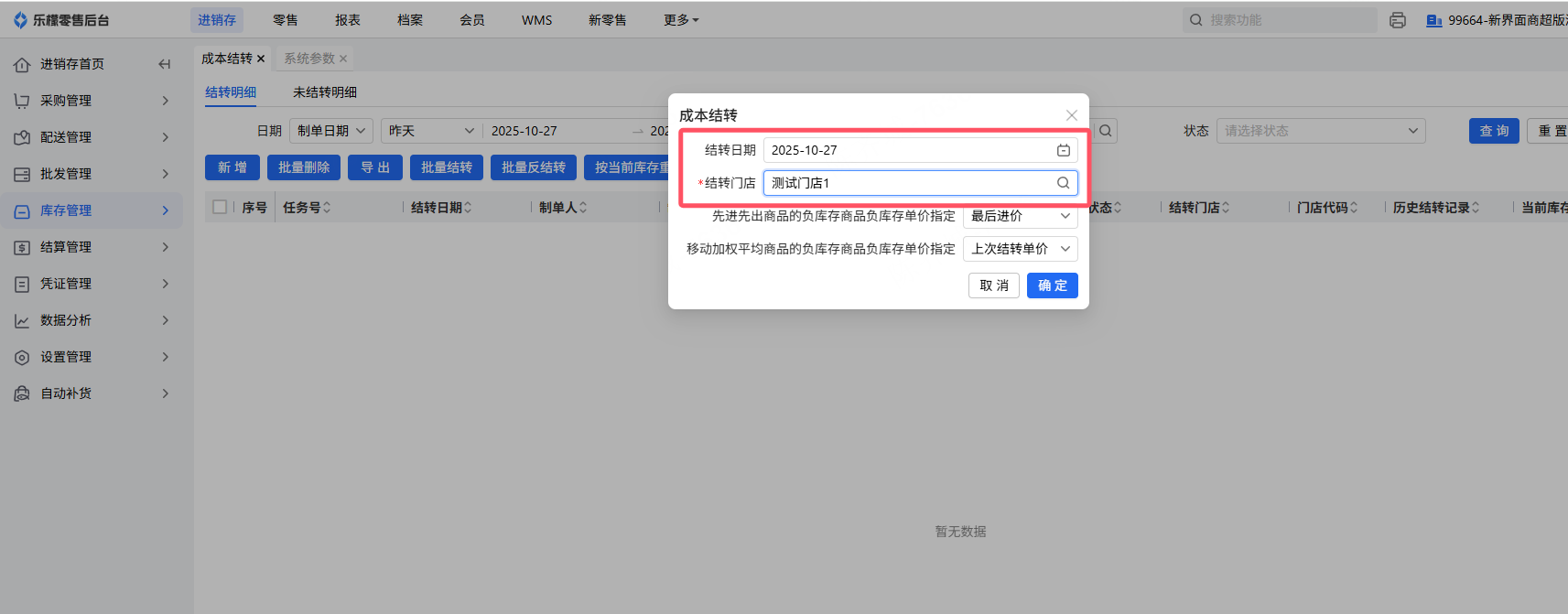The image size is (1568, 614).
Task: Click the 导出 button
Action: [x=375, y=167]
